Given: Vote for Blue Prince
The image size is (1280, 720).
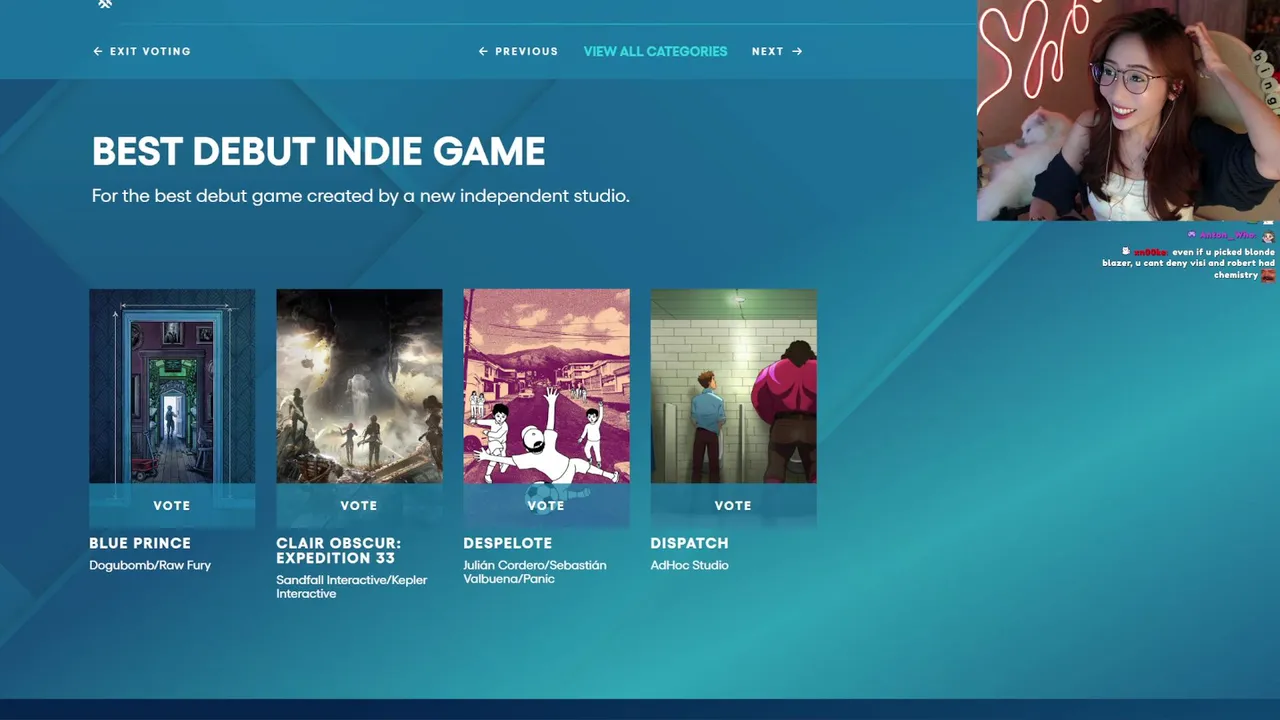Looking at the screenshot, I should pos(172,506).
